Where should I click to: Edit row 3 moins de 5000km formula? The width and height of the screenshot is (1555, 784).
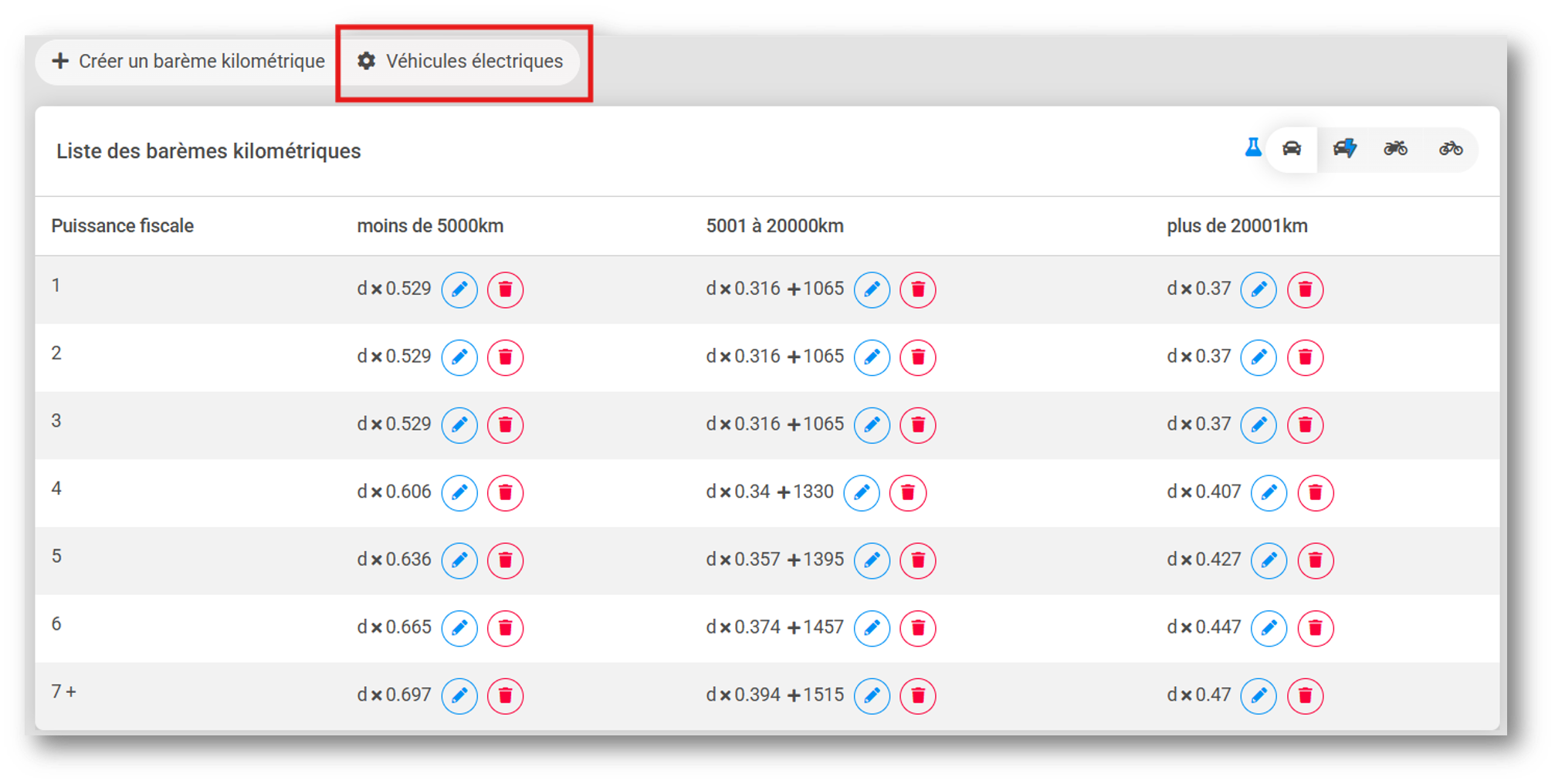pyautogui.click(x=459, y=424)
